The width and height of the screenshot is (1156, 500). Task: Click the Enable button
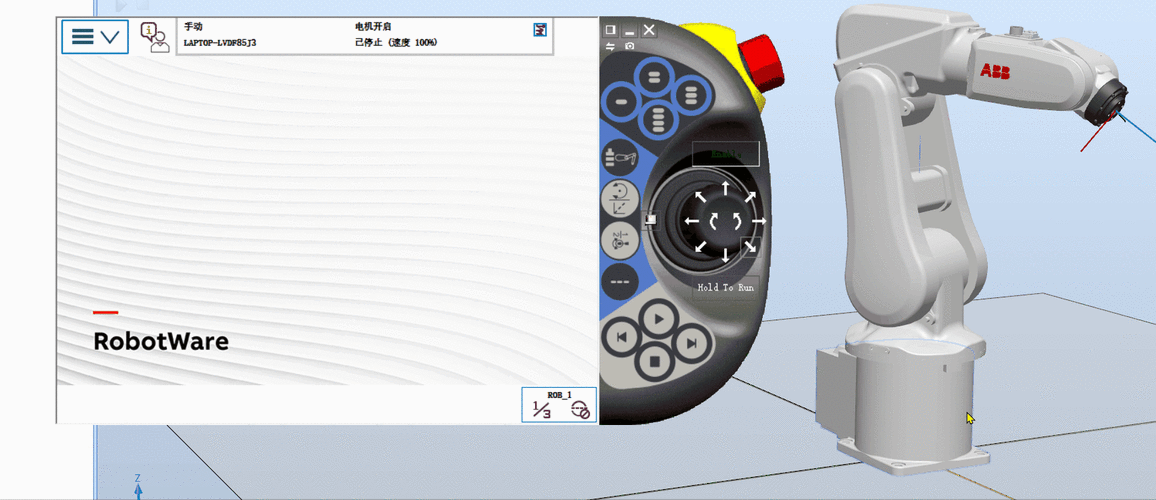tap(725, 154)
